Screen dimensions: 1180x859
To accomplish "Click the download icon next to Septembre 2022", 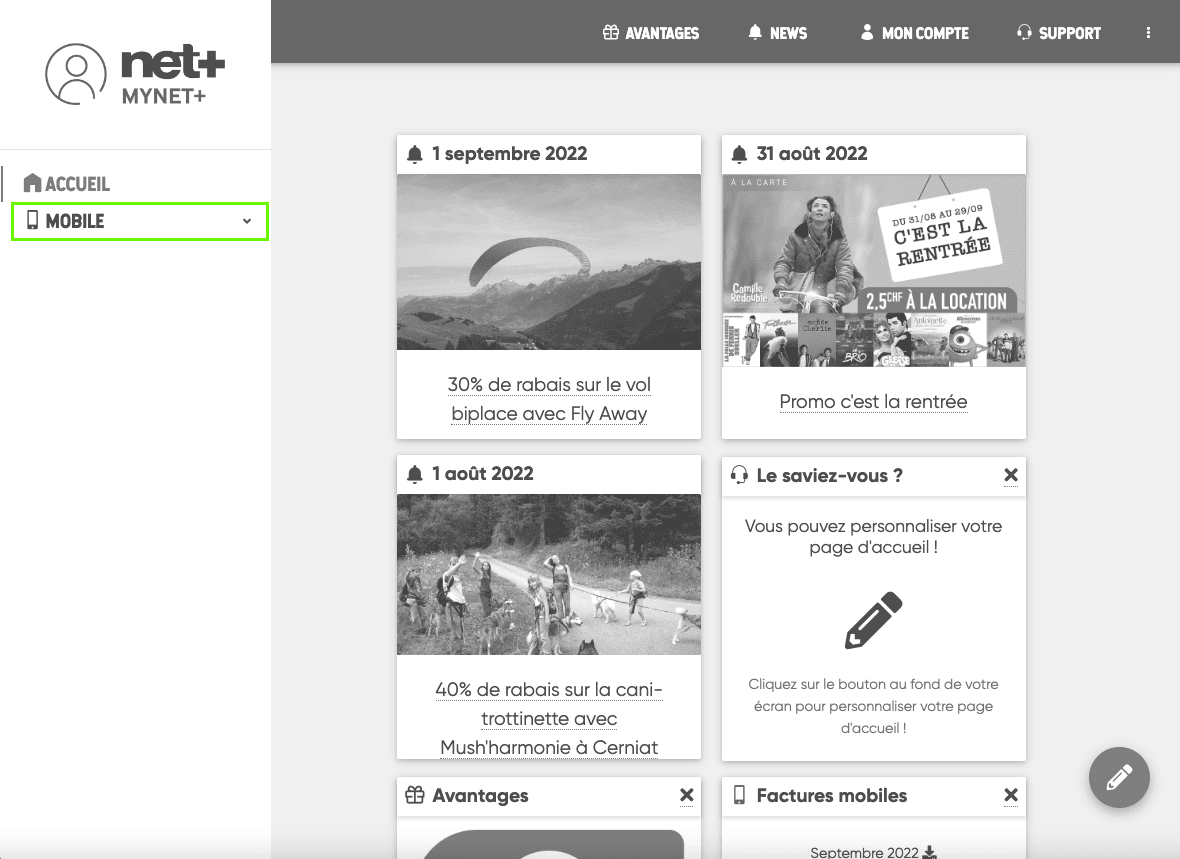I will 930,851.
